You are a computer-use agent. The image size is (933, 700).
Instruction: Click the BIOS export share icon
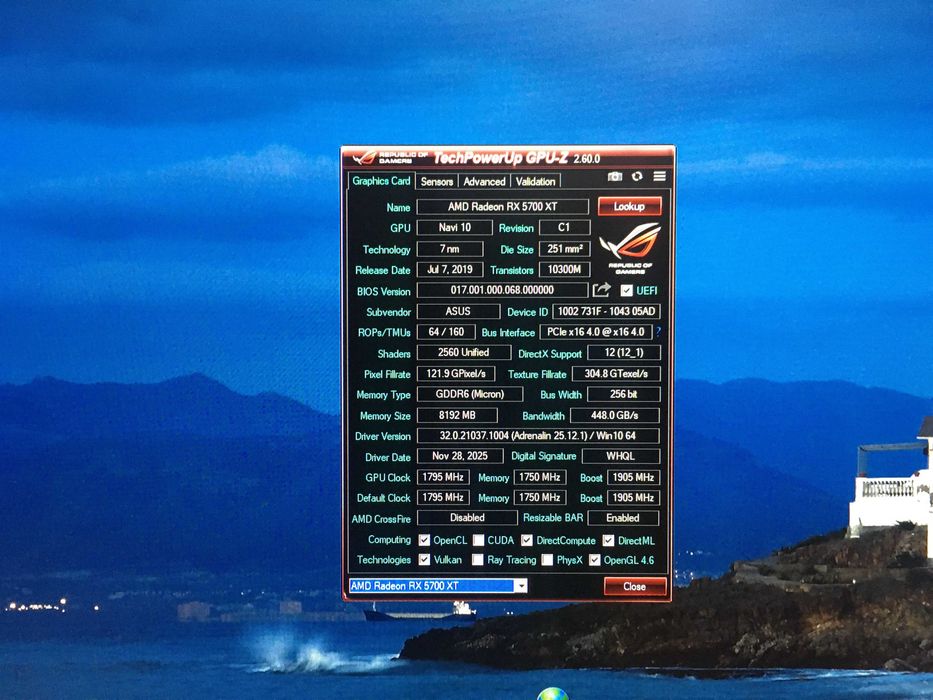point(602,290)
